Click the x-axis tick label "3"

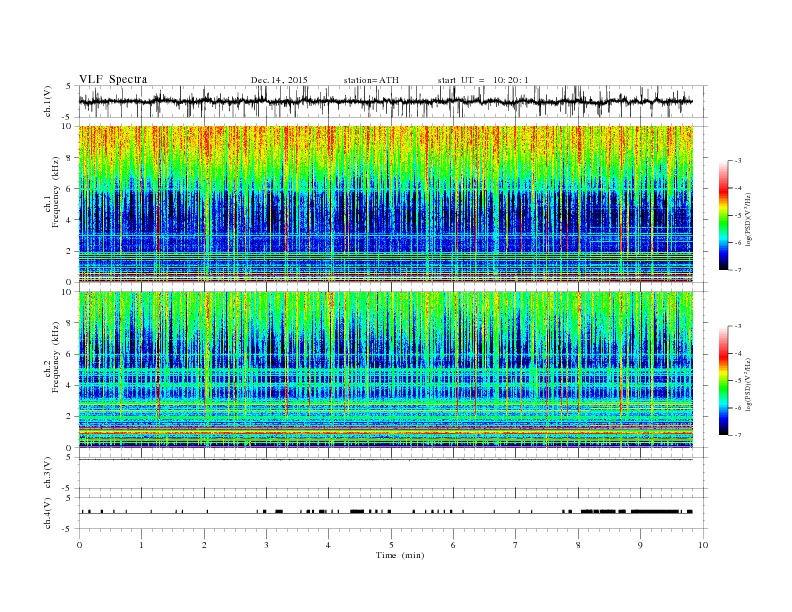(x=266, y=545)
